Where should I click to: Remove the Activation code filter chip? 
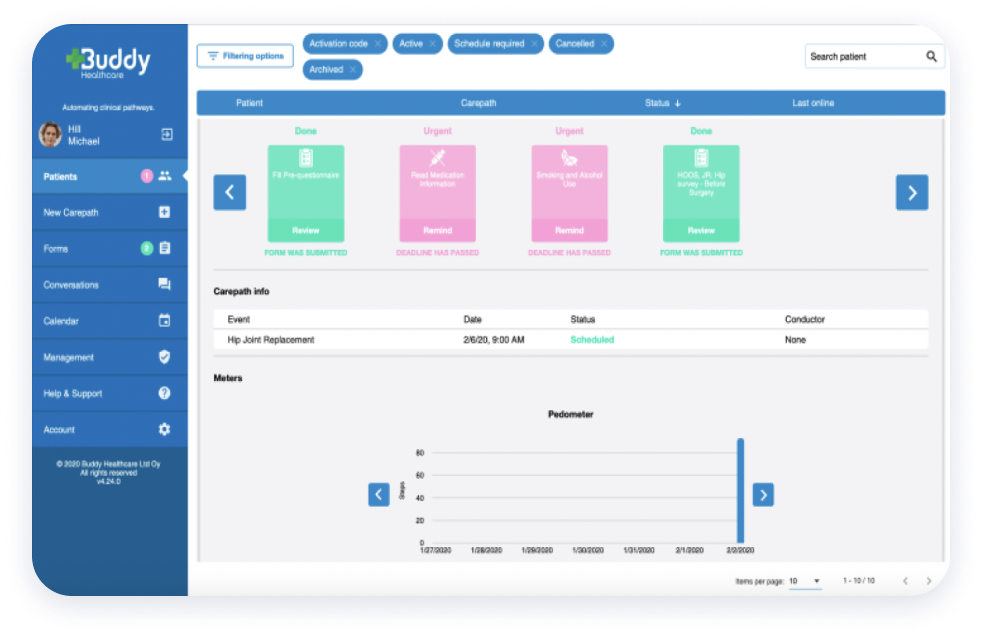tap(377, 44)
